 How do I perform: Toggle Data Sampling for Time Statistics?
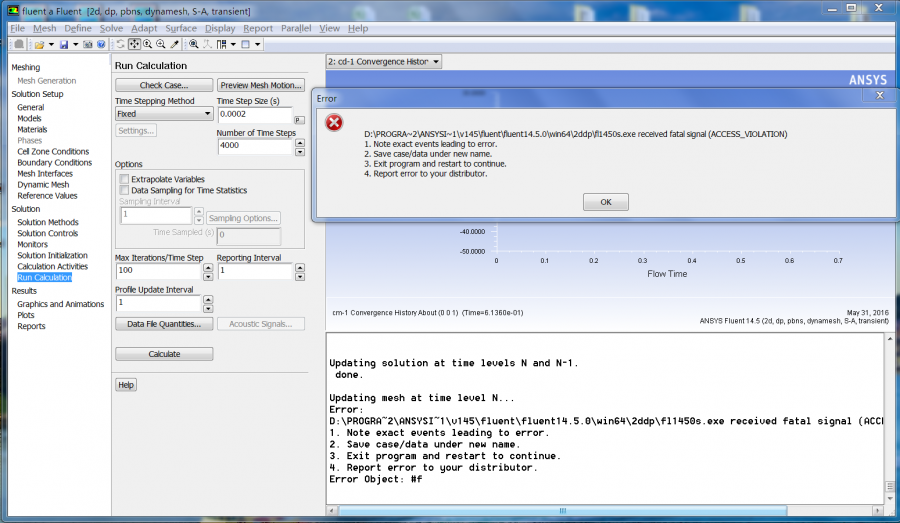pyautogui.click(x=124, y=190)
